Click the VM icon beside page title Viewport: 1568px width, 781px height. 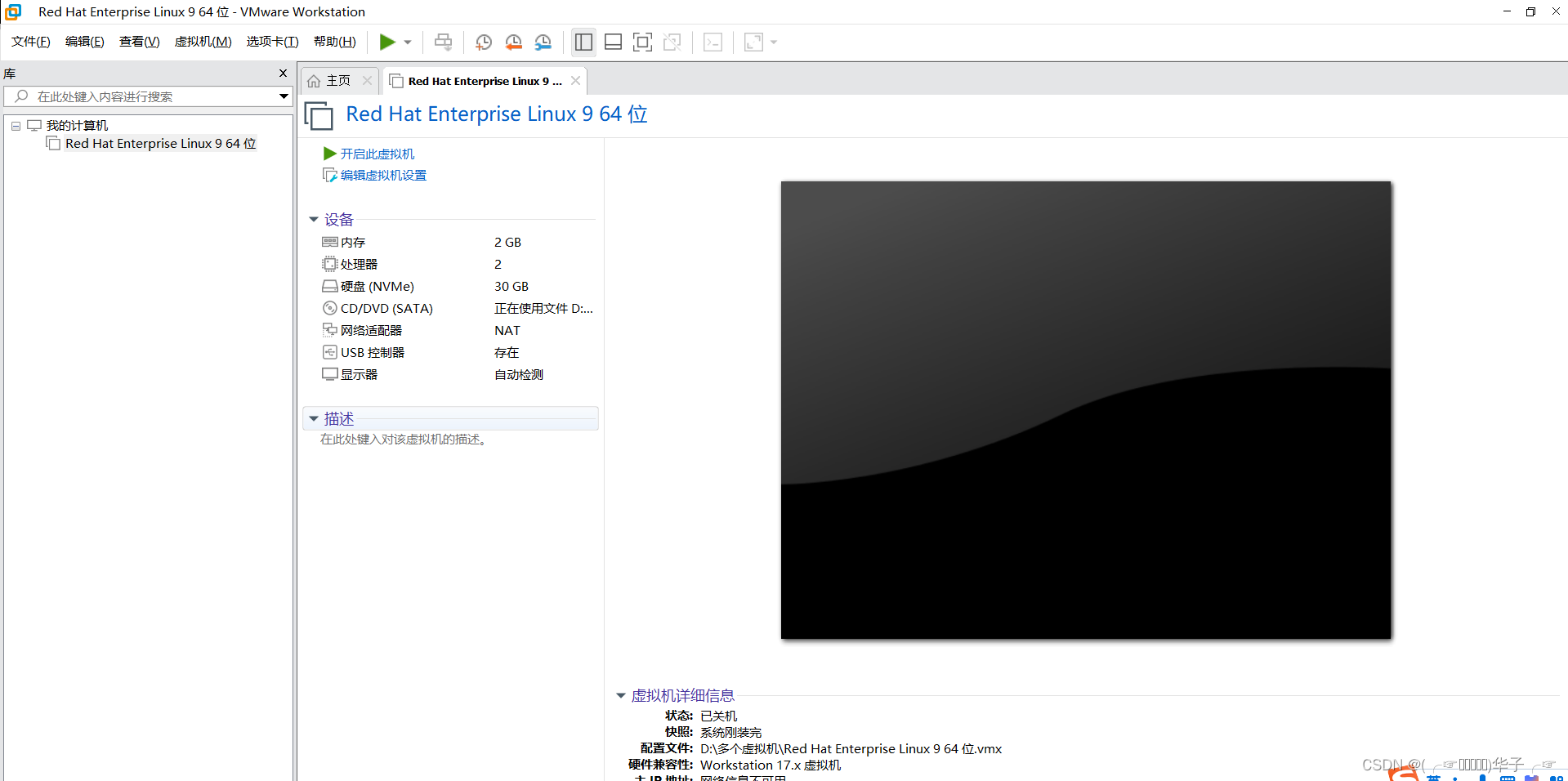tap(319, 115)
